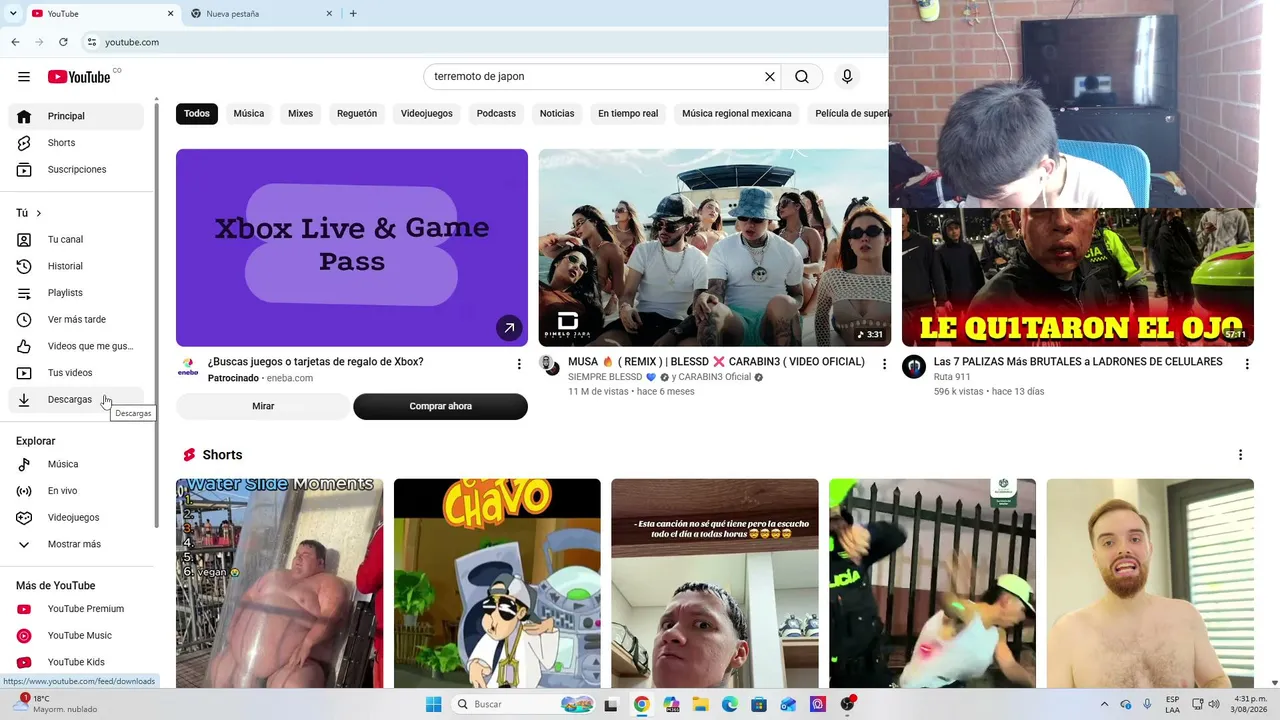1280x720 pixels.
Task: Explore Música in the sidebar
Action: [76, 464]
